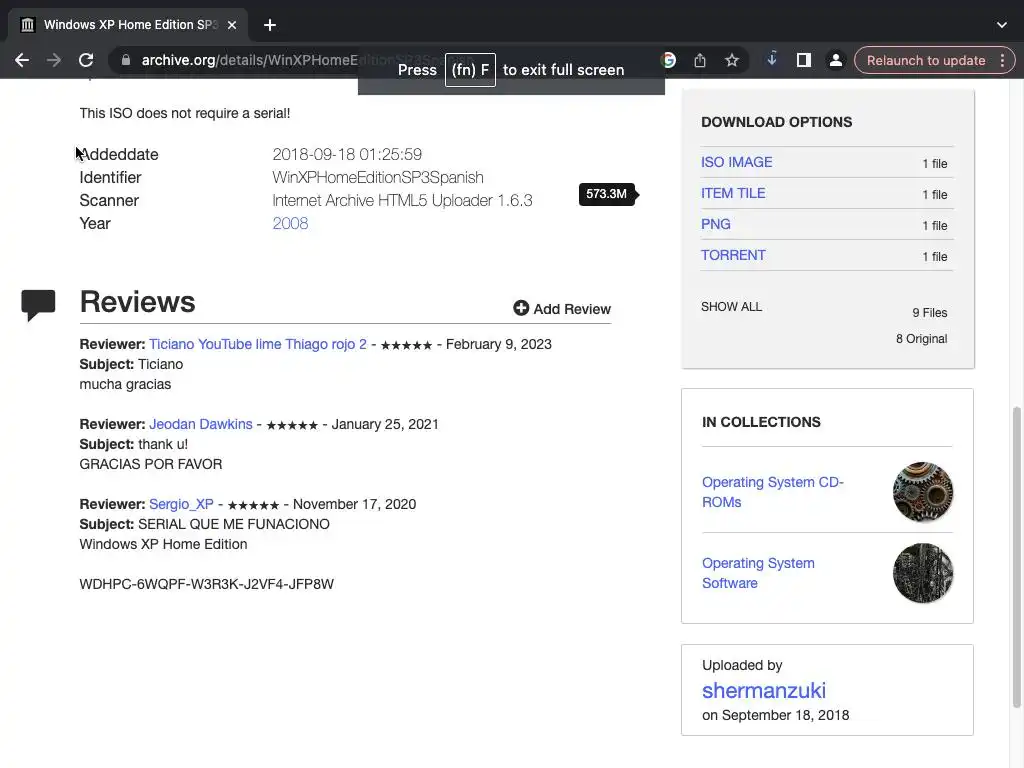Open a new tab with plus icon
Image resolution: width=1024 pixels, height=768 pixels.
(270, 25)
